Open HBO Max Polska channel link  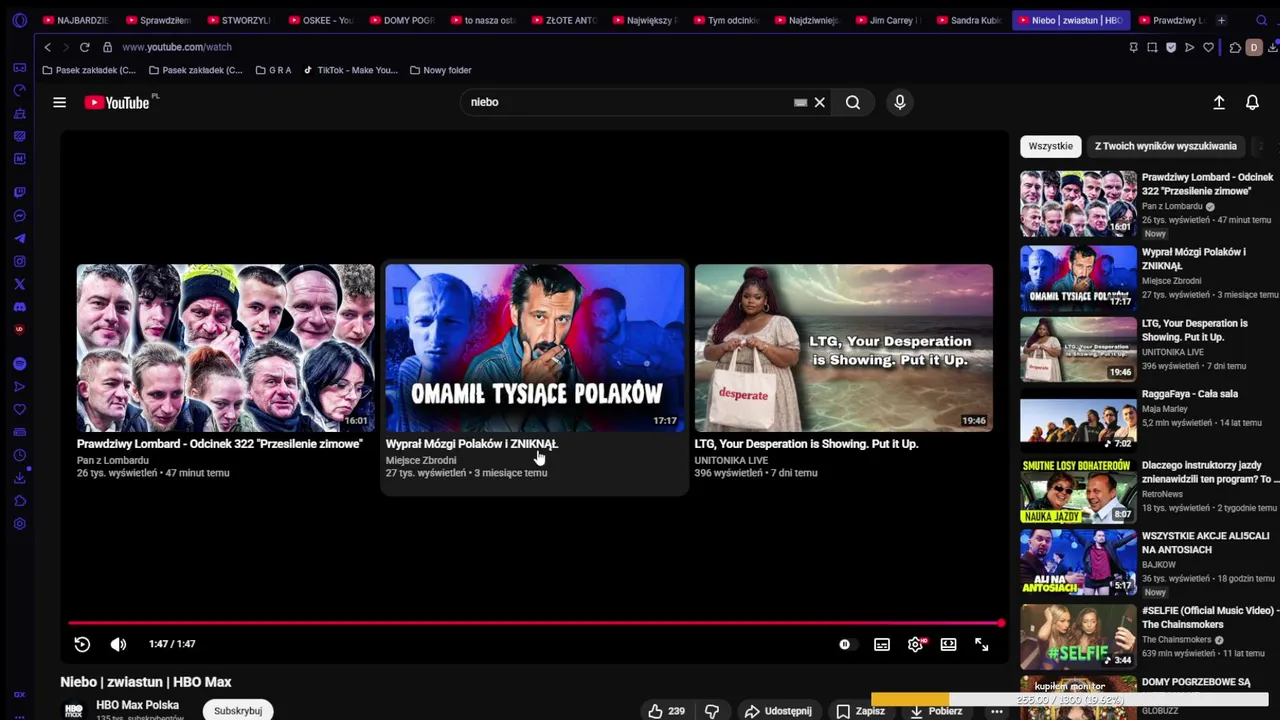[x=137, y=705]
